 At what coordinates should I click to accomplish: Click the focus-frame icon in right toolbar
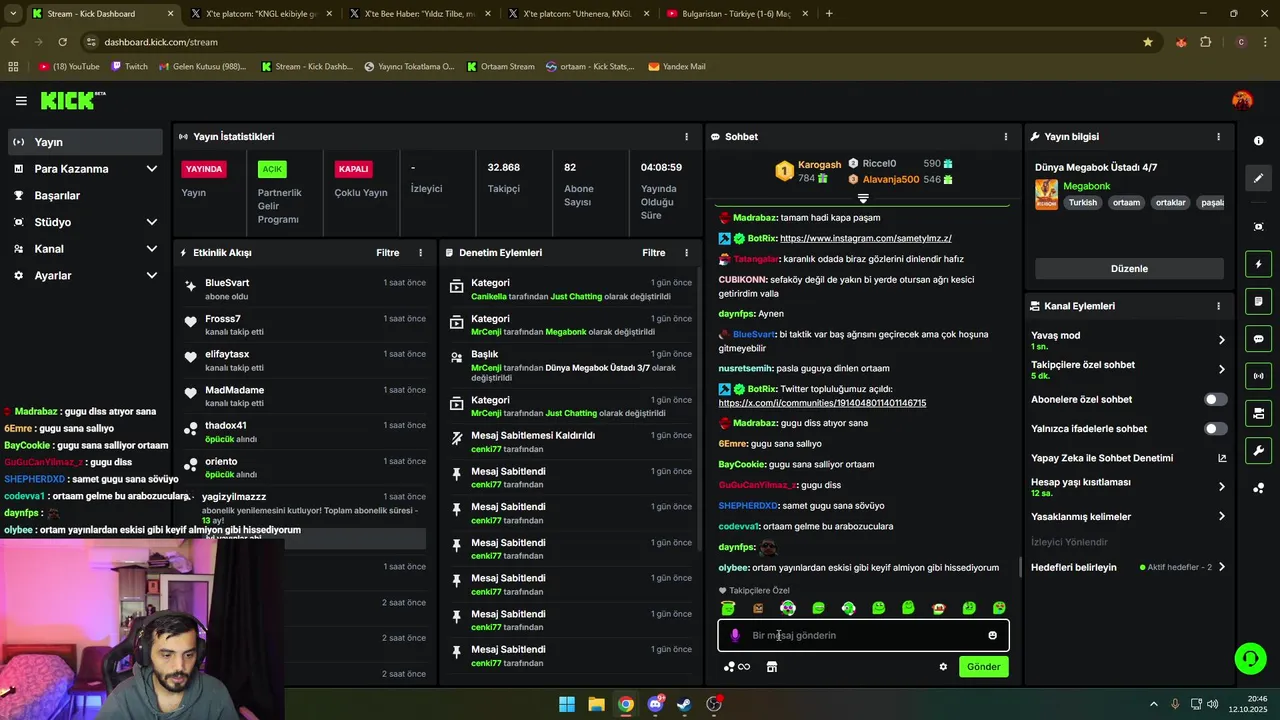click(x=1258, y=227)
